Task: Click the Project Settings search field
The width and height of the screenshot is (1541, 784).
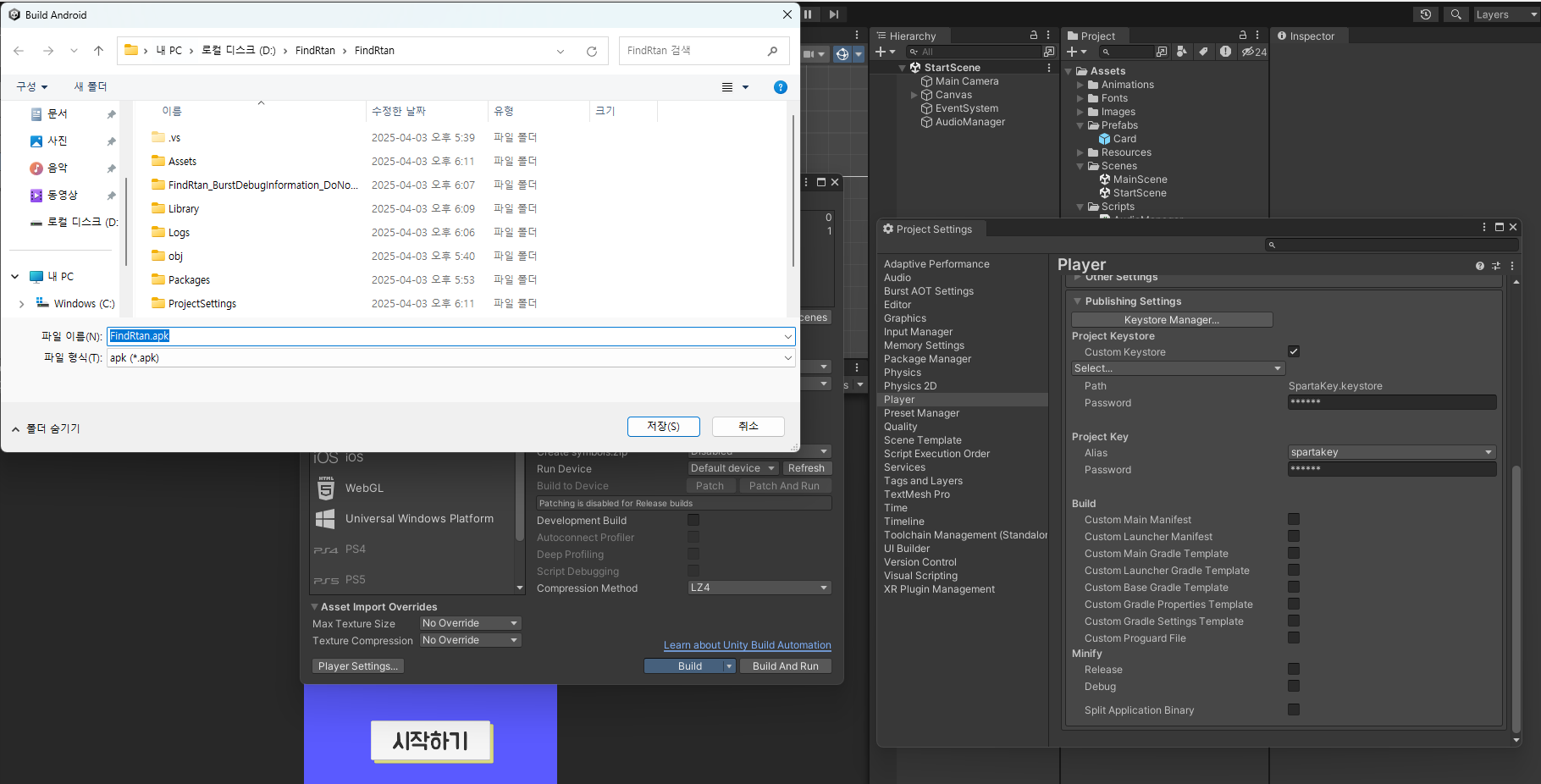Action: coord(1390,245)
